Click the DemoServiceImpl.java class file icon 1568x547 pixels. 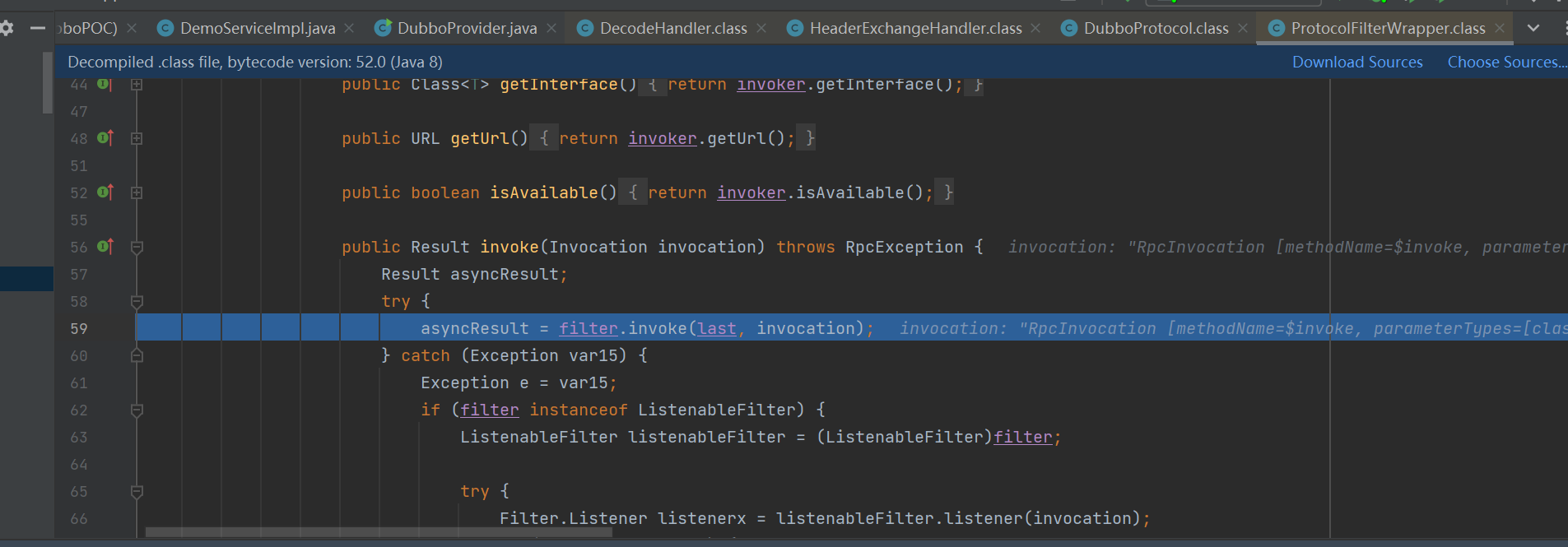(165, 28)
